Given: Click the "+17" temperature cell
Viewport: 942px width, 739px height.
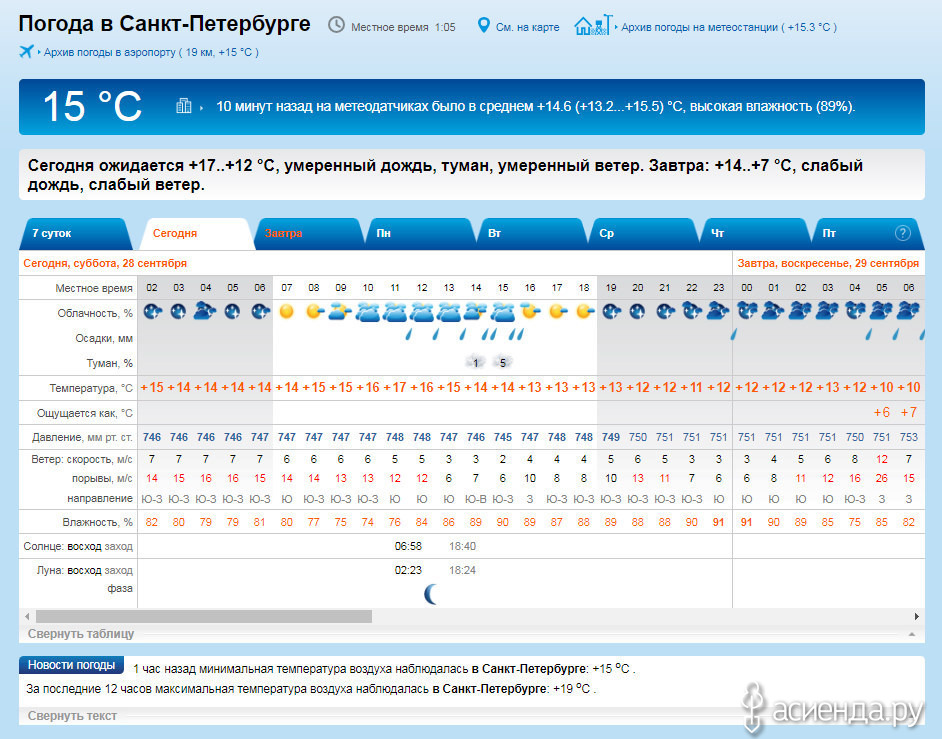Looking at the screenshot, I should click(x=395, y=388).
